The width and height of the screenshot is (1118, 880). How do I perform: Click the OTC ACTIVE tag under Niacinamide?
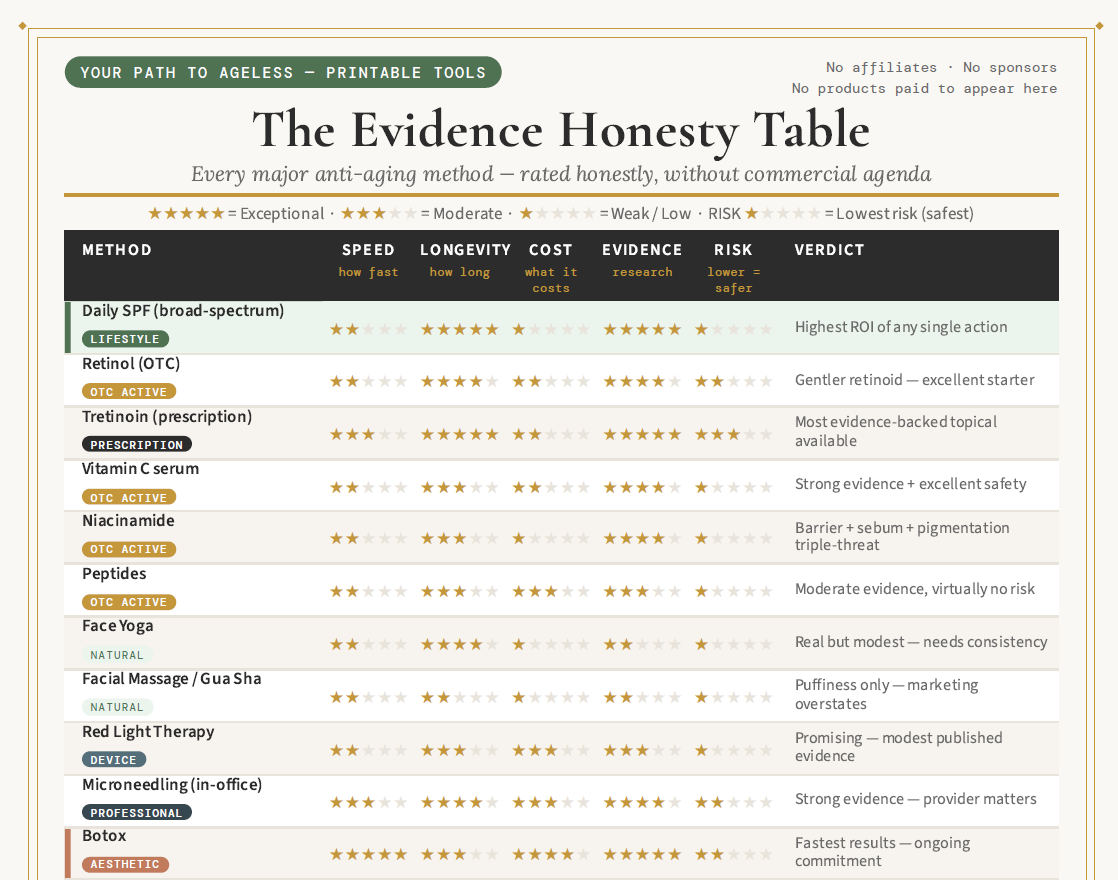(x=129, y=549)
